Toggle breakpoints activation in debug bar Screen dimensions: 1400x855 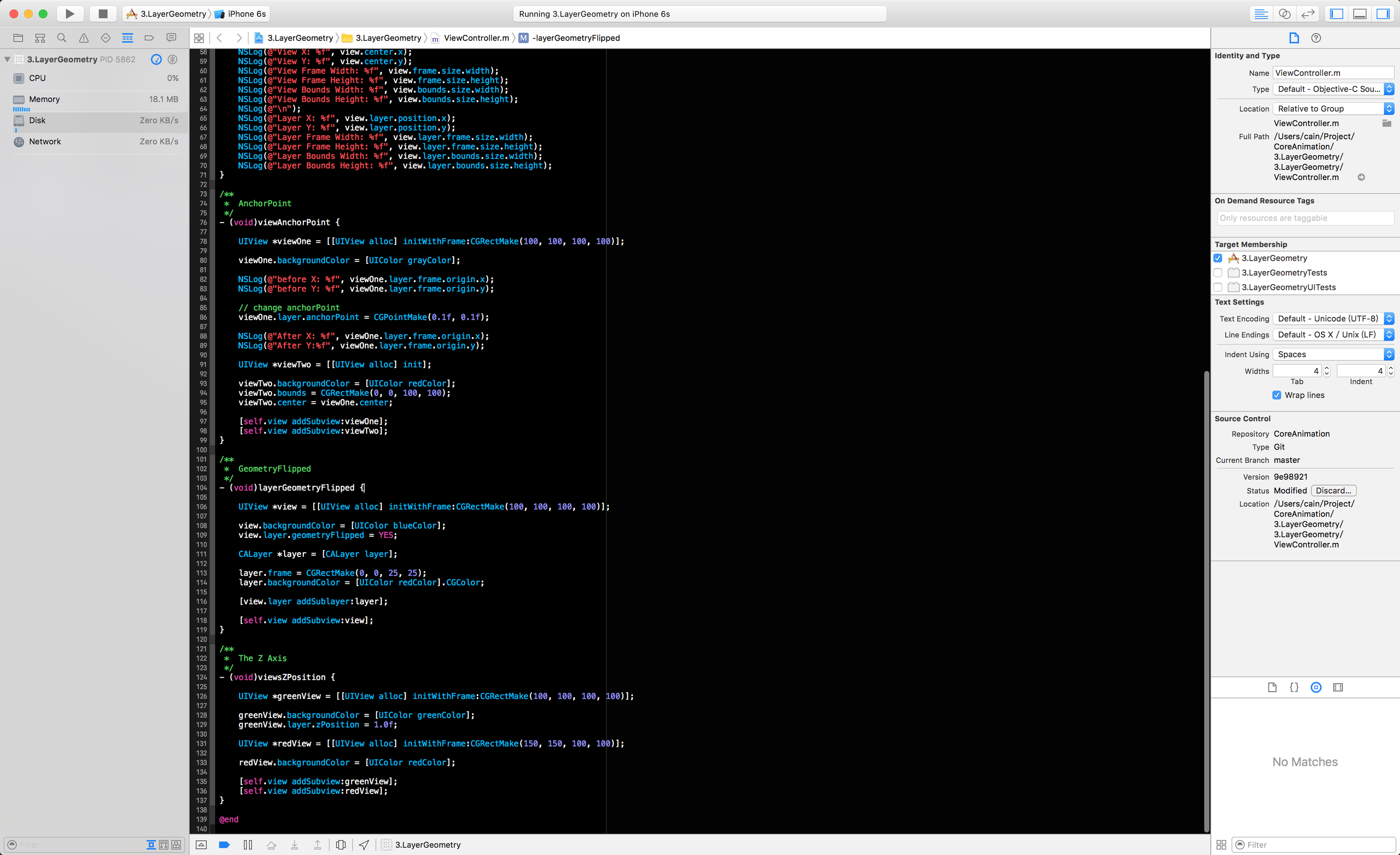(225, 845)
